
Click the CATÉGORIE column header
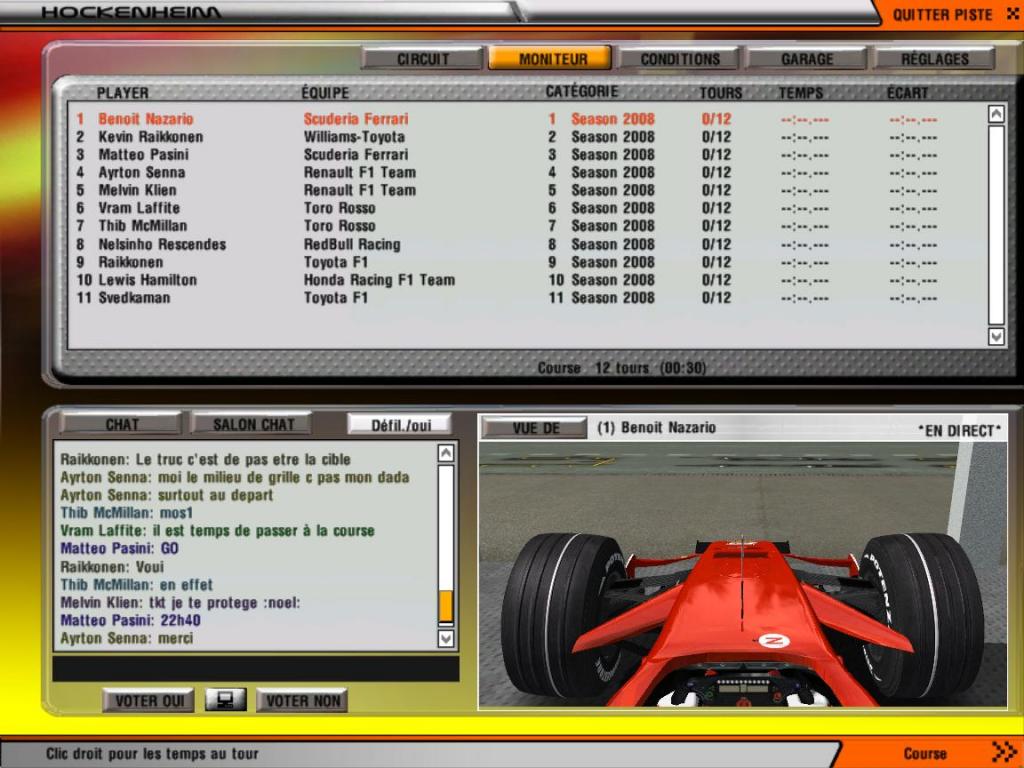(x=581, y=91)
